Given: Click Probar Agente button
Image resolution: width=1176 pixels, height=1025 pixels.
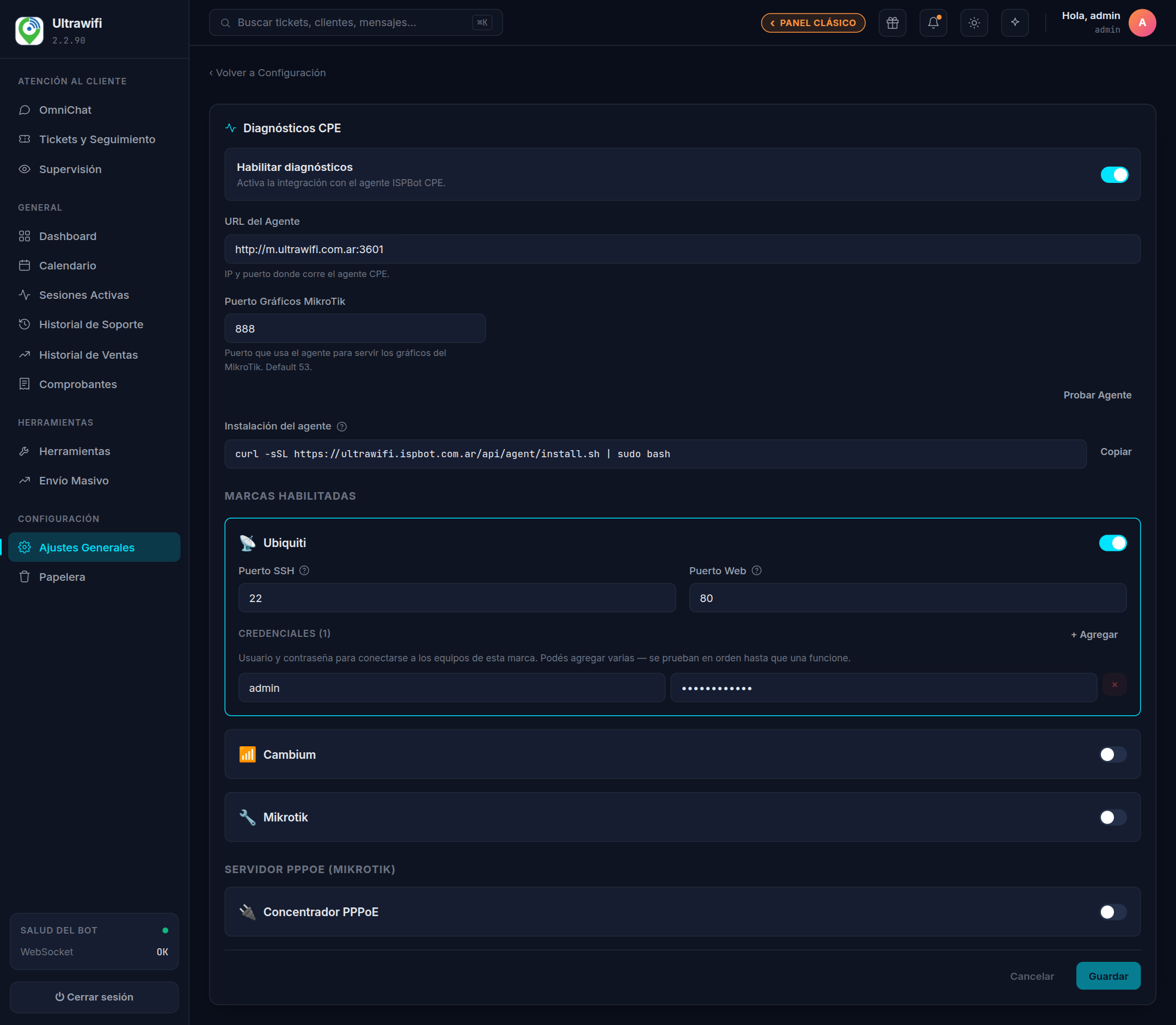Looking at the screenshot, I should click(x=1097, y=395).
